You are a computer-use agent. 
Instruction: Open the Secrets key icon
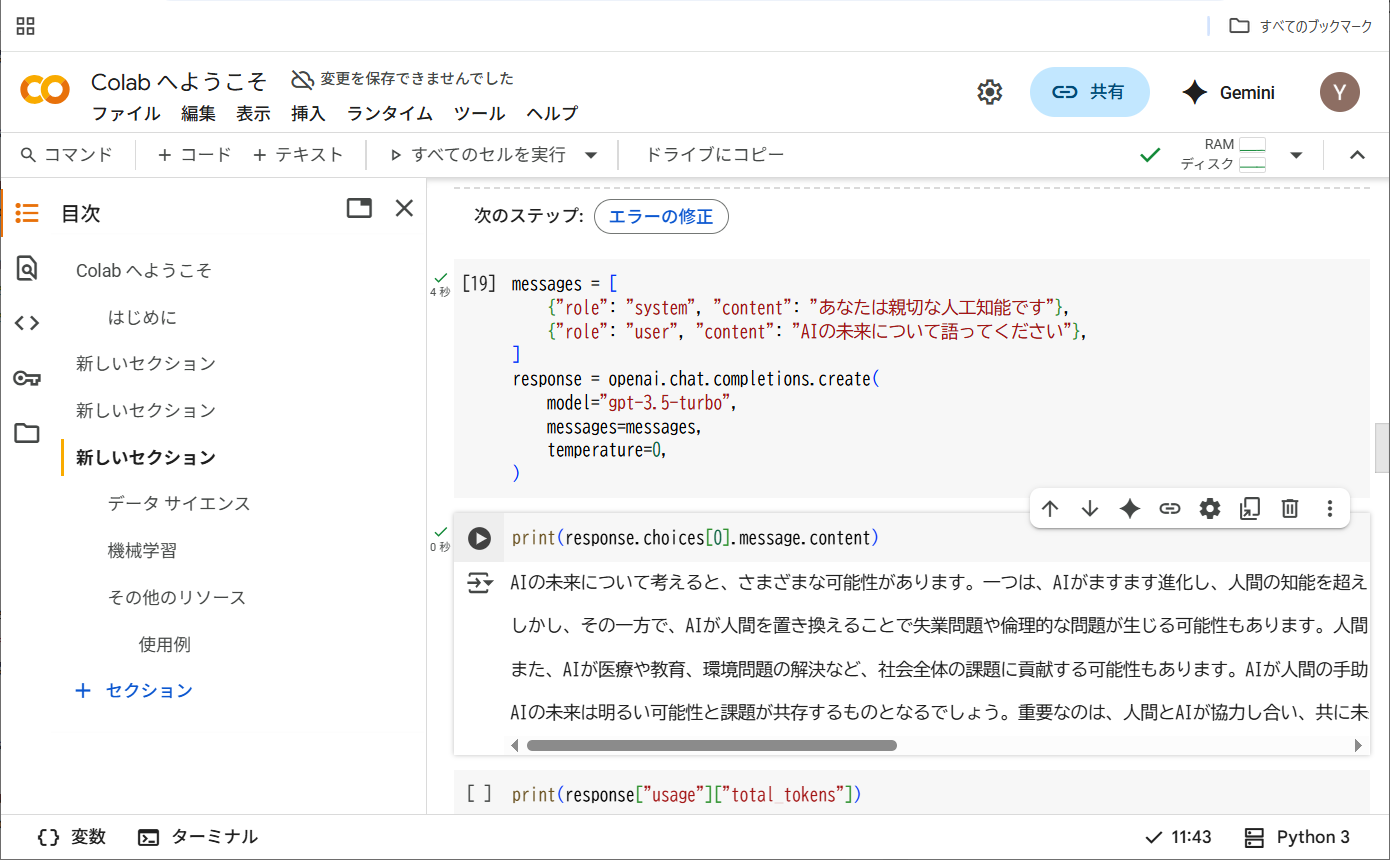click(27, 378)
